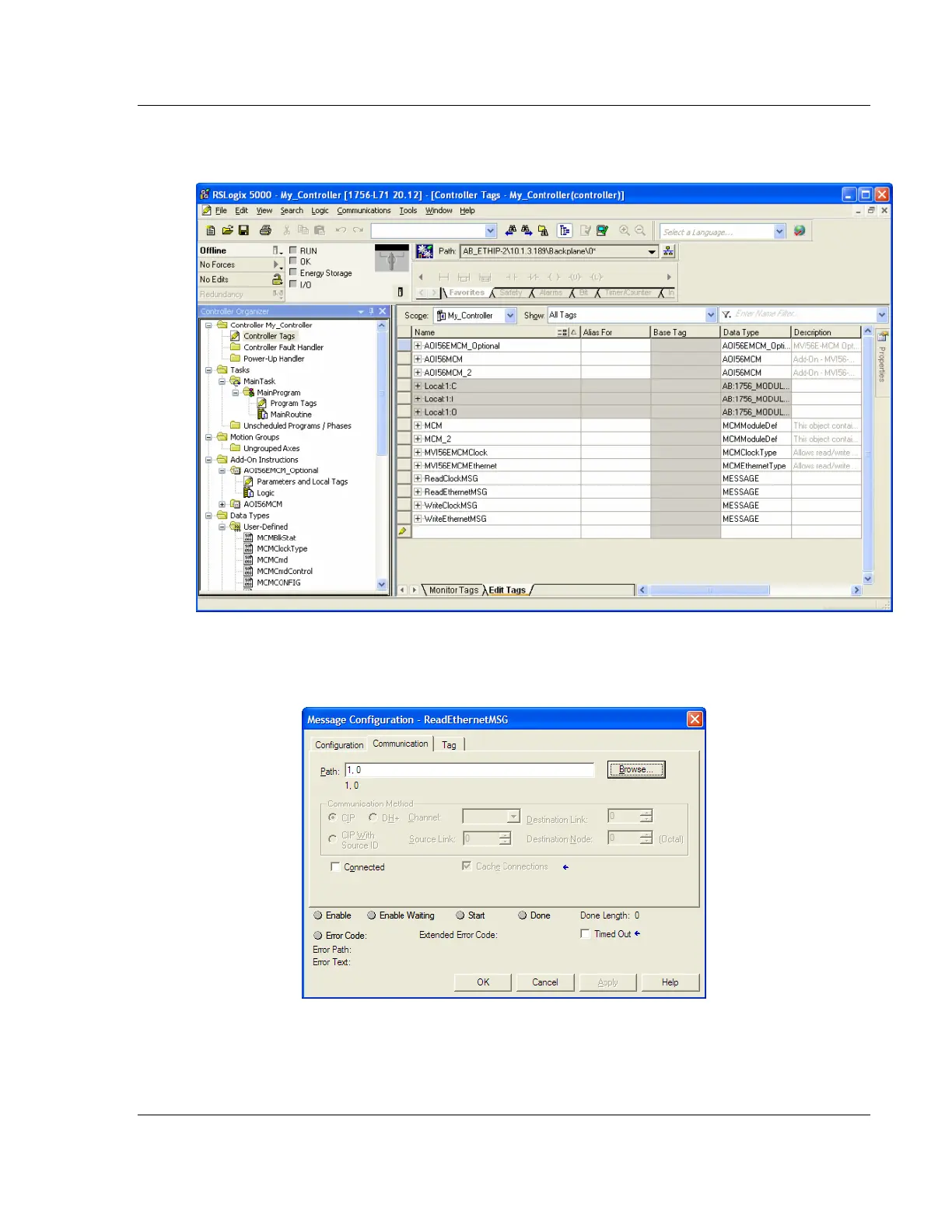
Task: Switch to the Monitor Tags tab
Action: tap(453, 590)
